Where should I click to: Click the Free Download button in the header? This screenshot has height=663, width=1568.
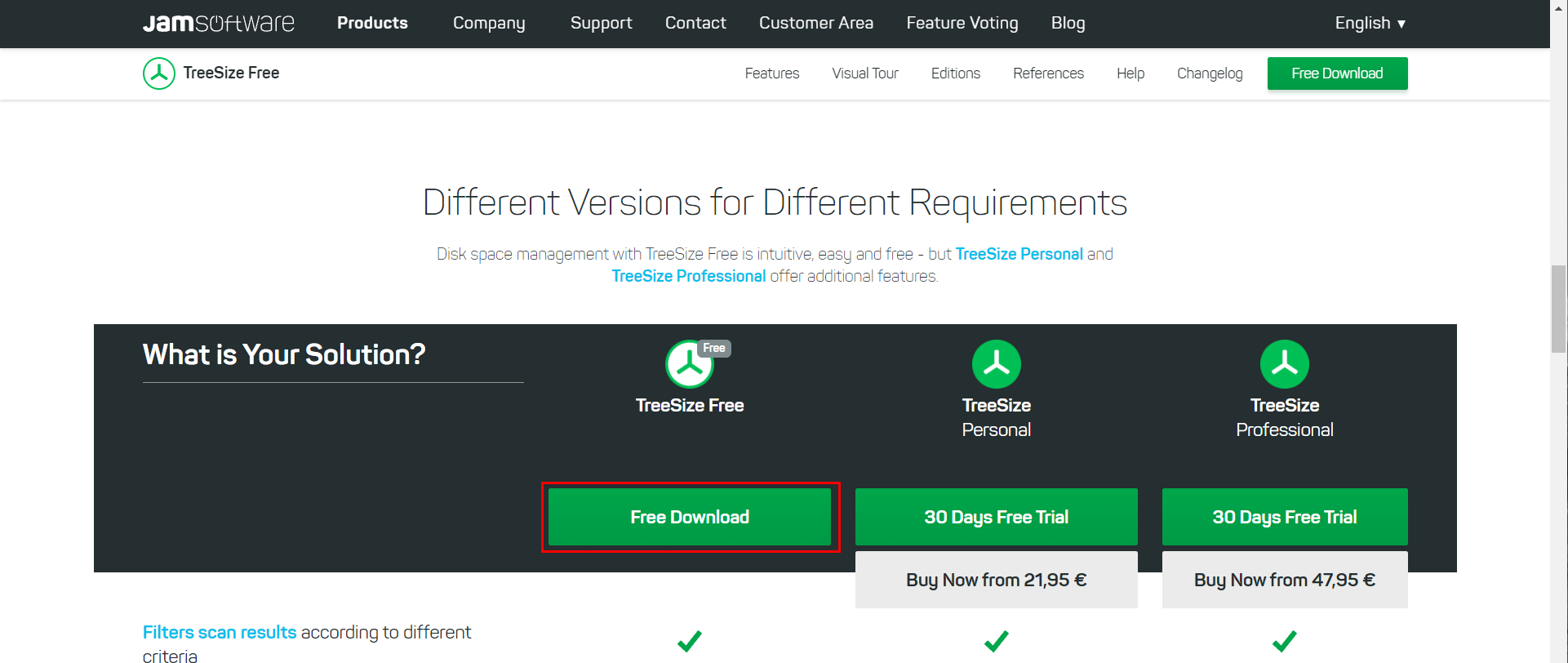tap(1337, 73)
